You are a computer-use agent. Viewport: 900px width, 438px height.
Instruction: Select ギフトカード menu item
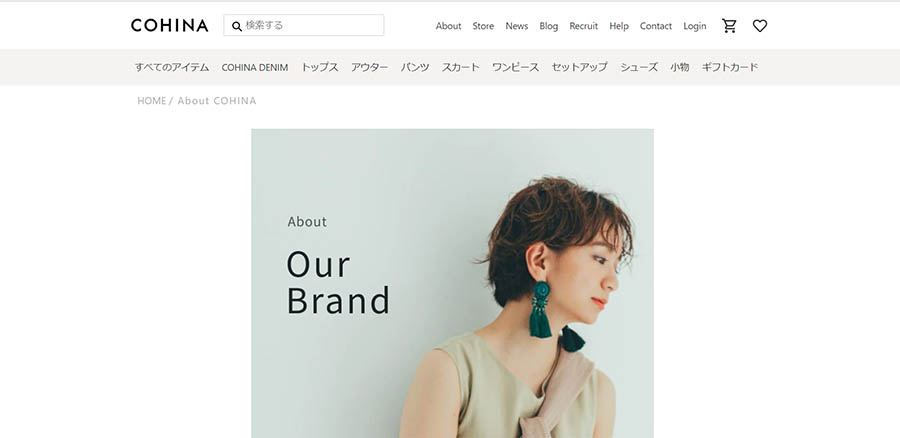pyautogui.click(x=730, y=67)
